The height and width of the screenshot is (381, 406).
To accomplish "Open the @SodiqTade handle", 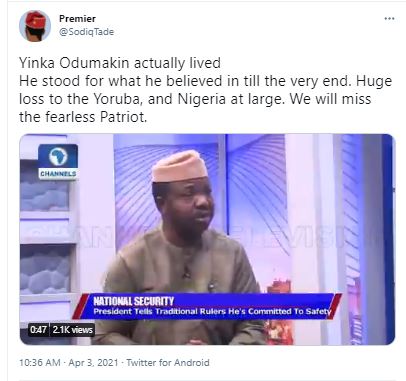I will [86, 32].
